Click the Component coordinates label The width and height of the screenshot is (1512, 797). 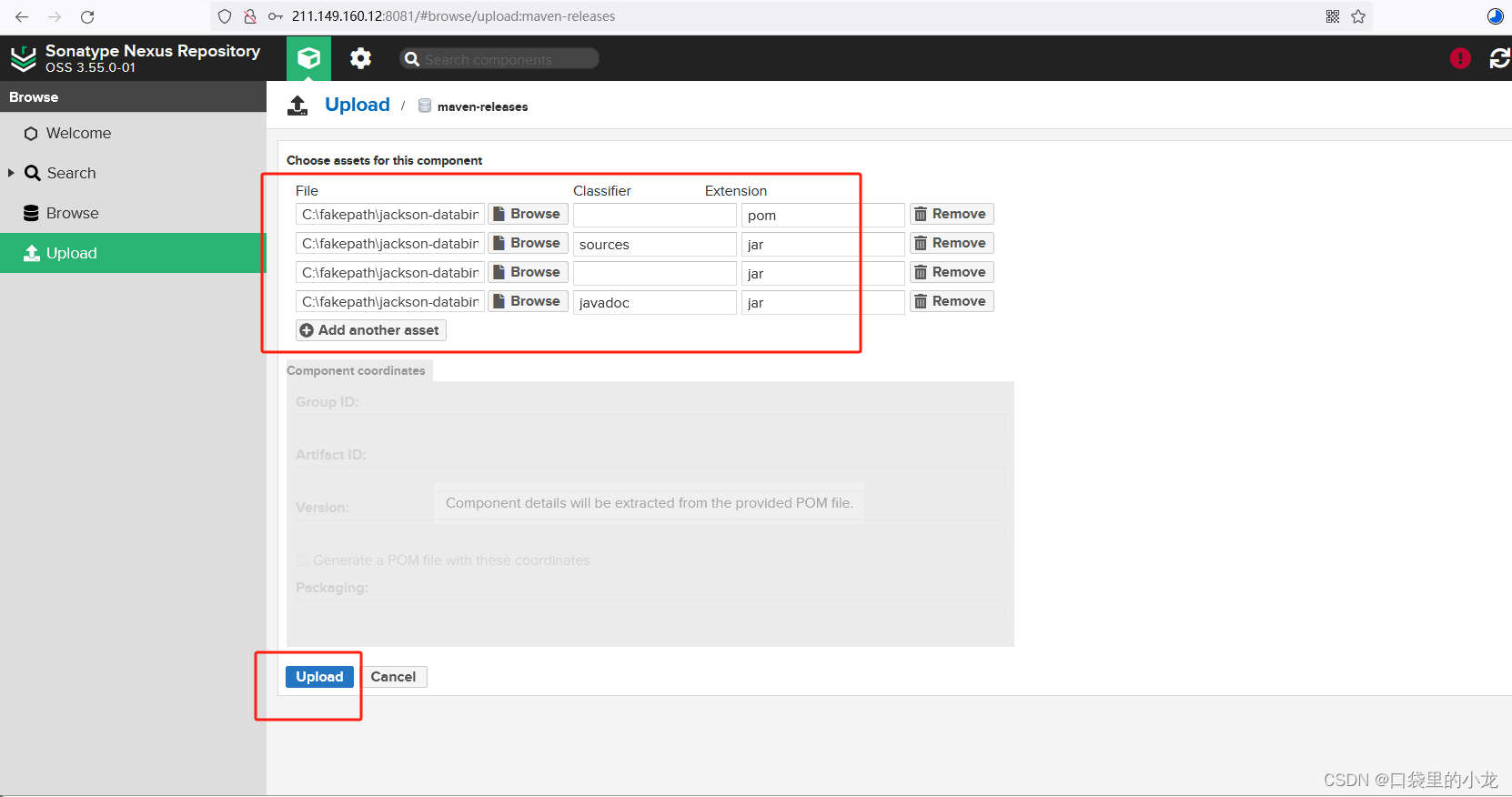coord(356,370)
